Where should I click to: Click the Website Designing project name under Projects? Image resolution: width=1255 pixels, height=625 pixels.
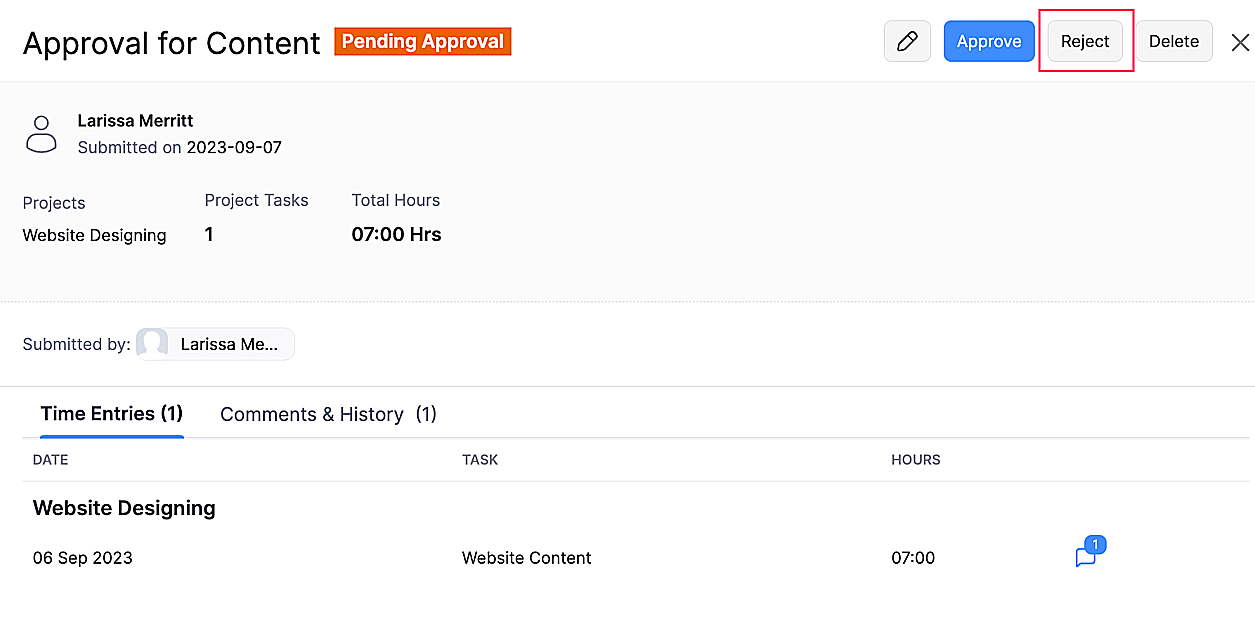(95, 236)
